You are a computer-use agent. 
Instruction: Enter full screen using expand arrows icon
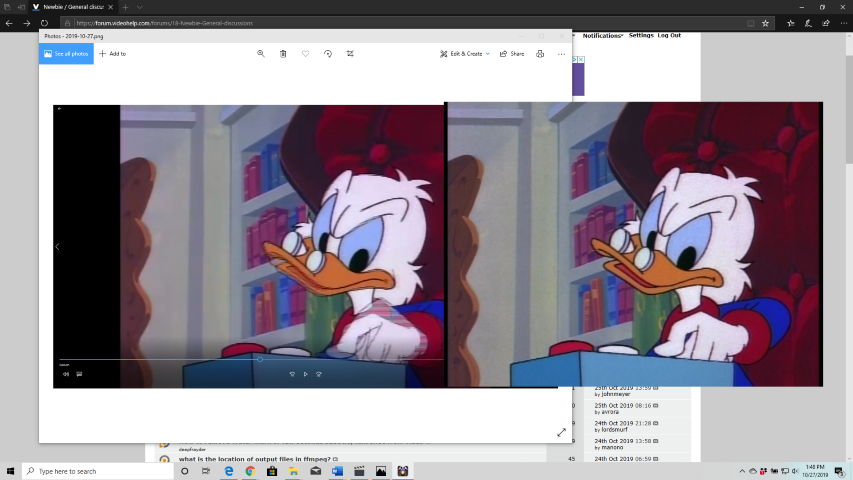coord(561,432)
